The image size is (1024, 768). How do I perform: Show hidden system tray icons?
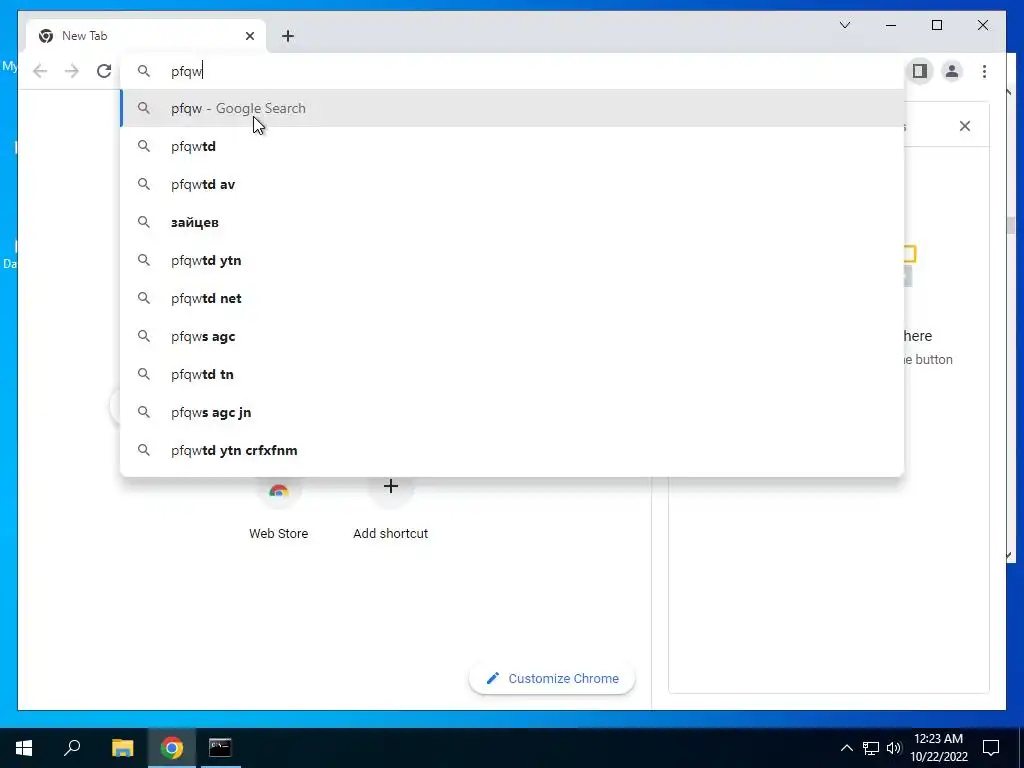(846, 748)
